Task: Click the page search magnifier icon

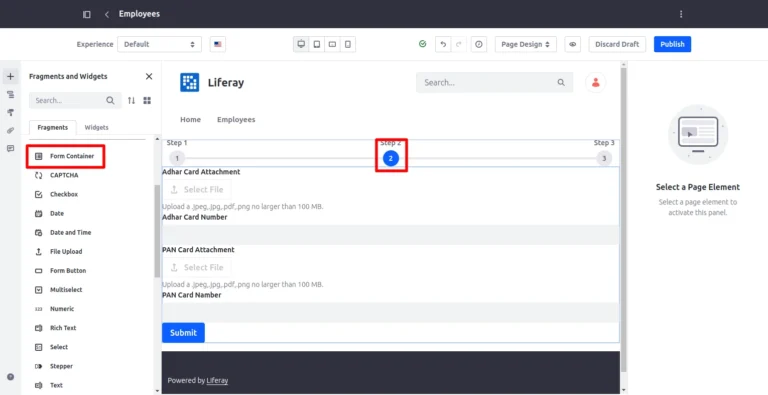Action: (x=561, y=82)
